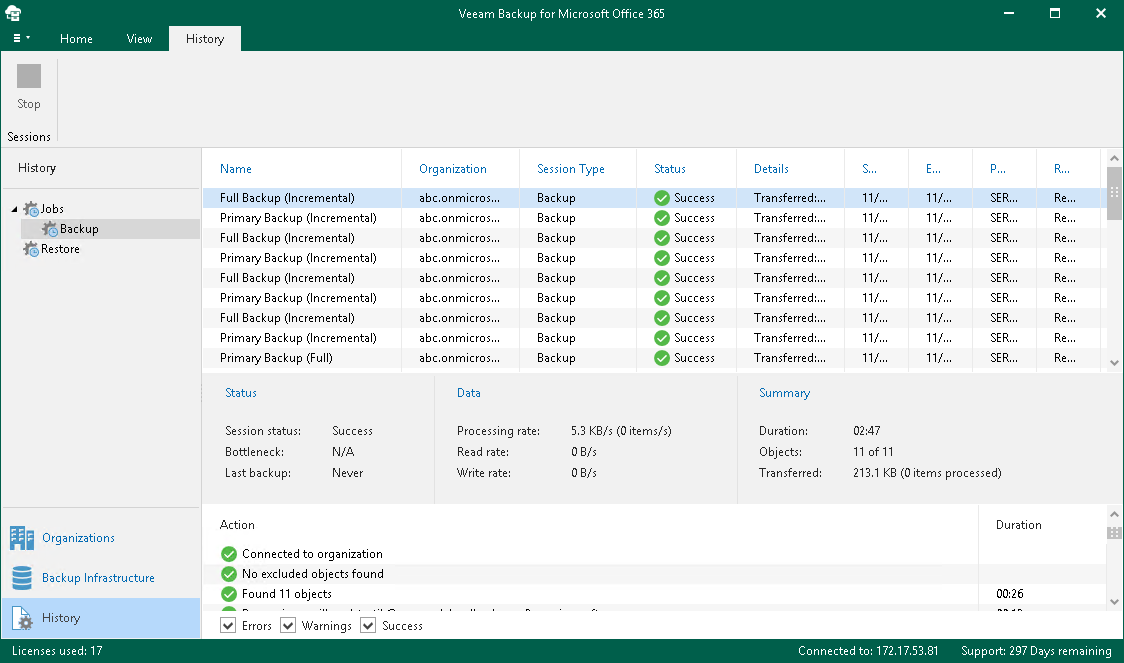Click the Duration column header in action log
Viewport: 1124px width, 663px height.
point(1019,525)
